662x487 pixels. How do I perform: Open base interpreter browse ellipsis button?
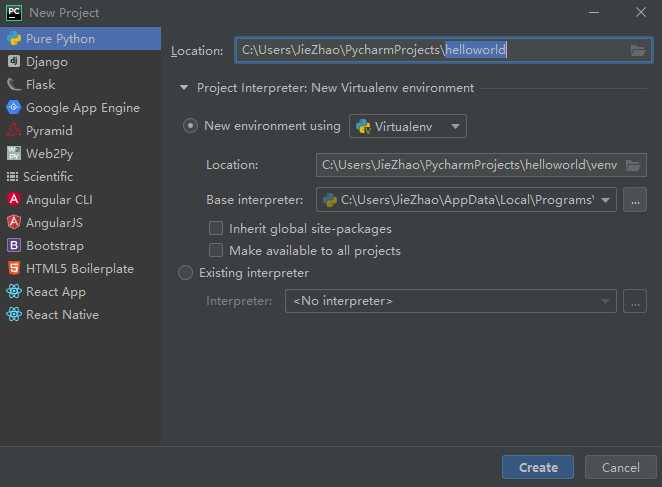[x=635, y=200]
